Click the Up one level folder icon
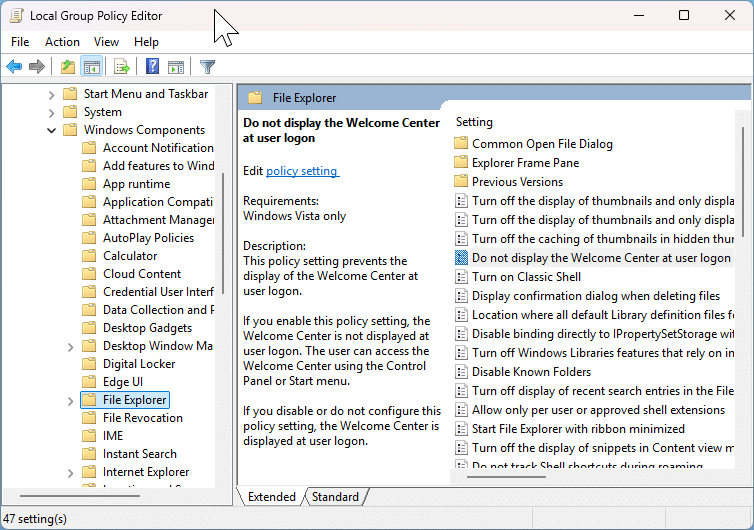 click(67, 67)
